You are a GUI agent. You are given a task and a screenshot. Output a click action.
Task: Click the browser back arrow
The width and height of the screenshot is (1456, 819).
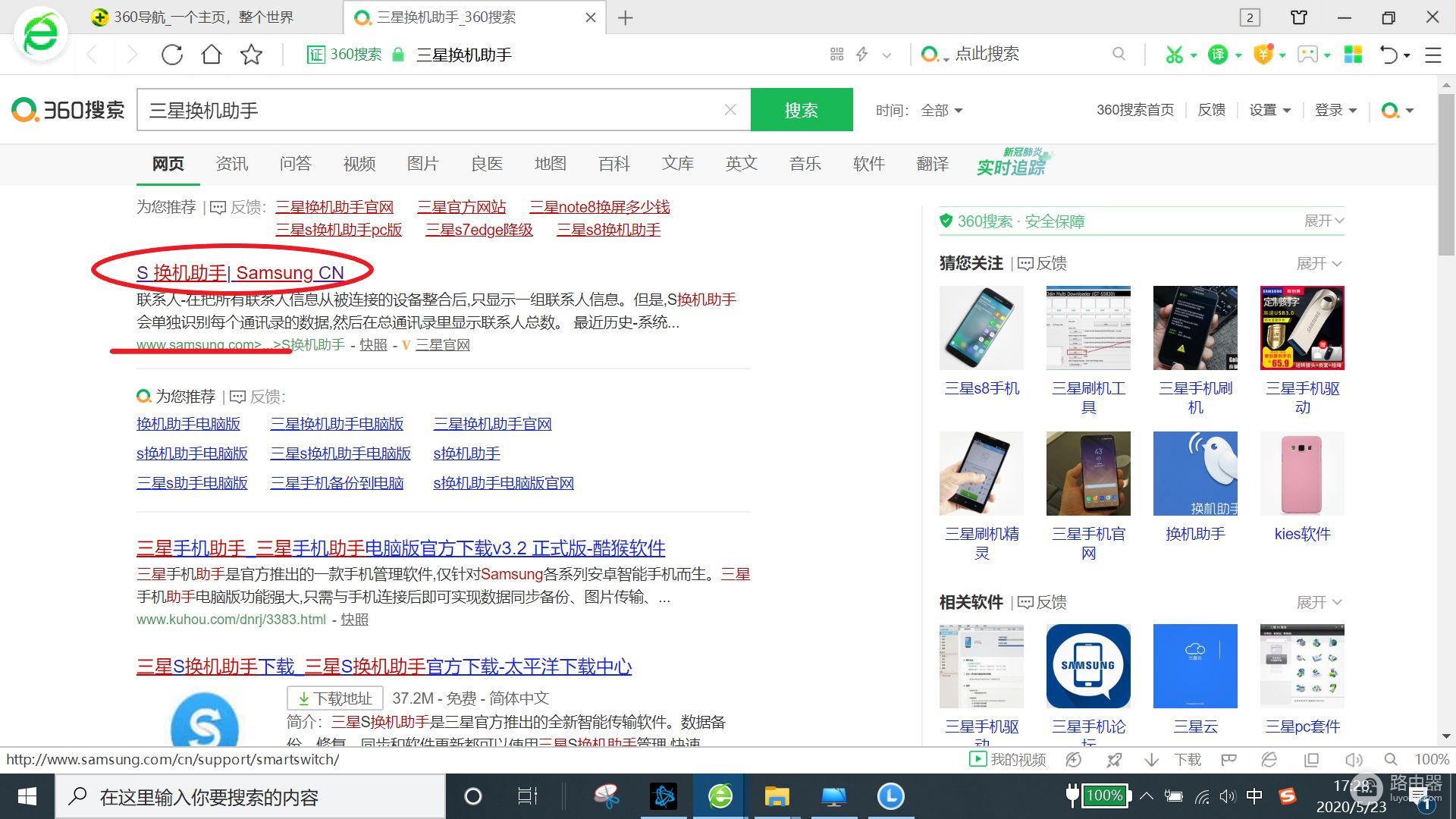point(93,55)
